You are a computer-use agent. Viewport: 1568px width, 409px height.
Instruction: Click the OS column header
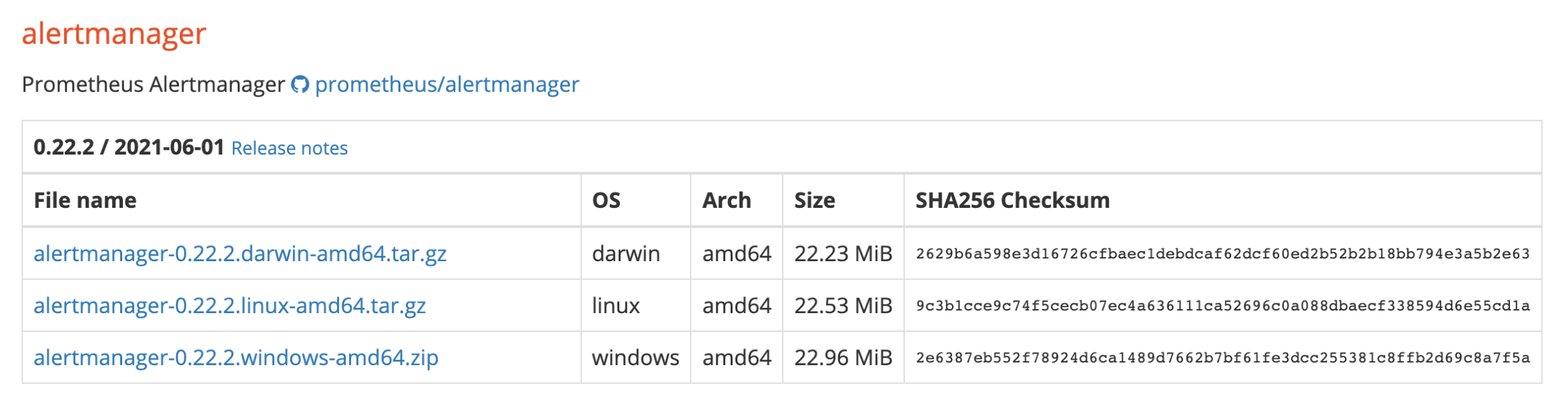pos(606,200)
